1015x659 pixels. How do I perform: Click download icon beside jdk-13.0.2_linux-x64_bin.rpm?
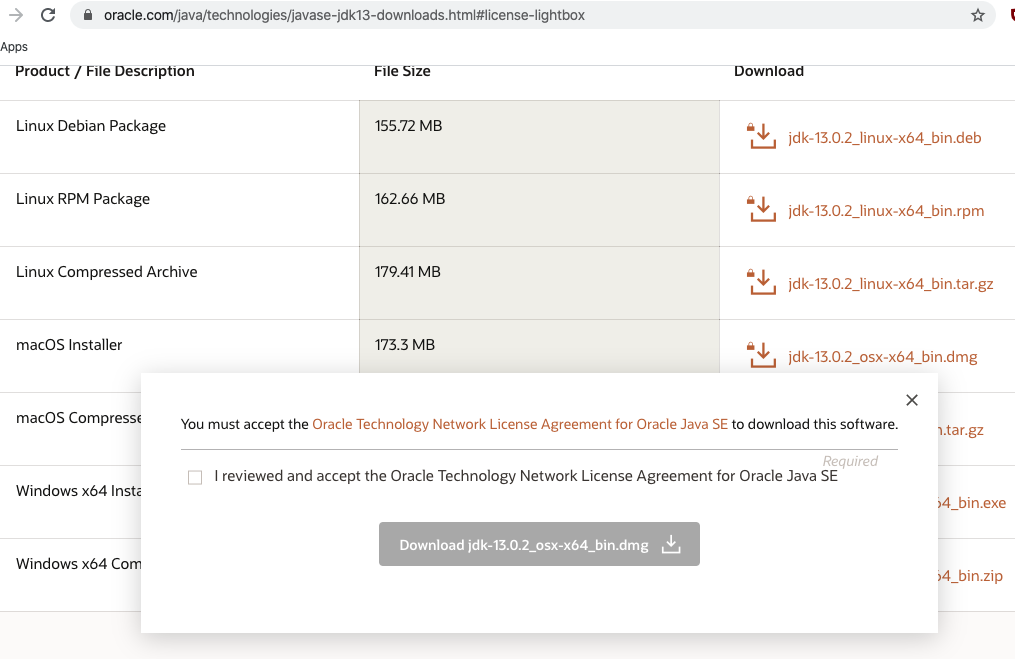click(x=762, y=210)
